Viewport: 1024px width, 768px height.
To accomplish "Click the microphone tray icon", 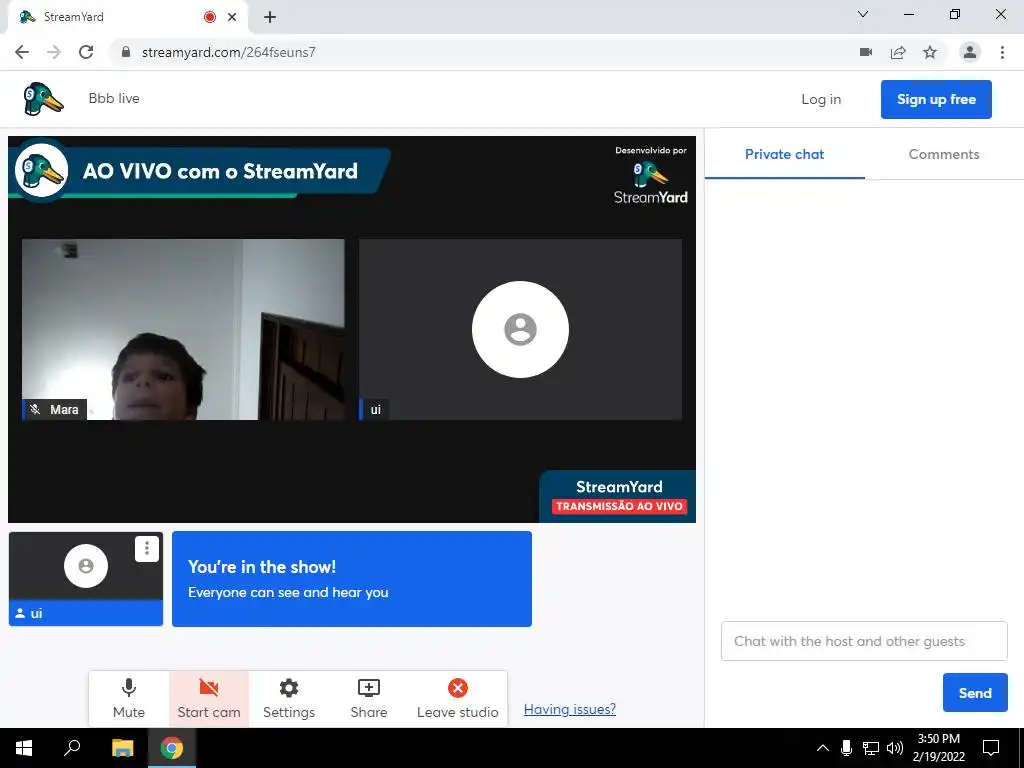I will coord(846,748).
